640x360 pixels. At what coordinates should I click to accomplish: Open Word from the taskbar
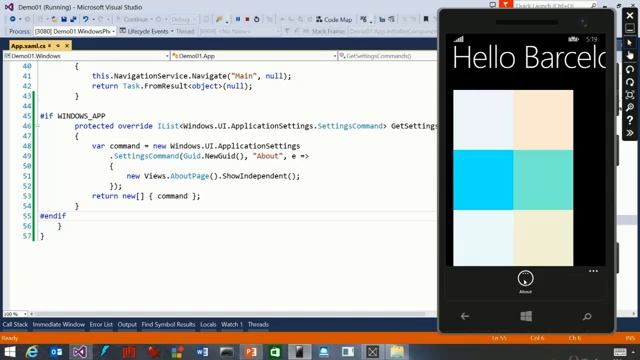click(x=202, y=352)
